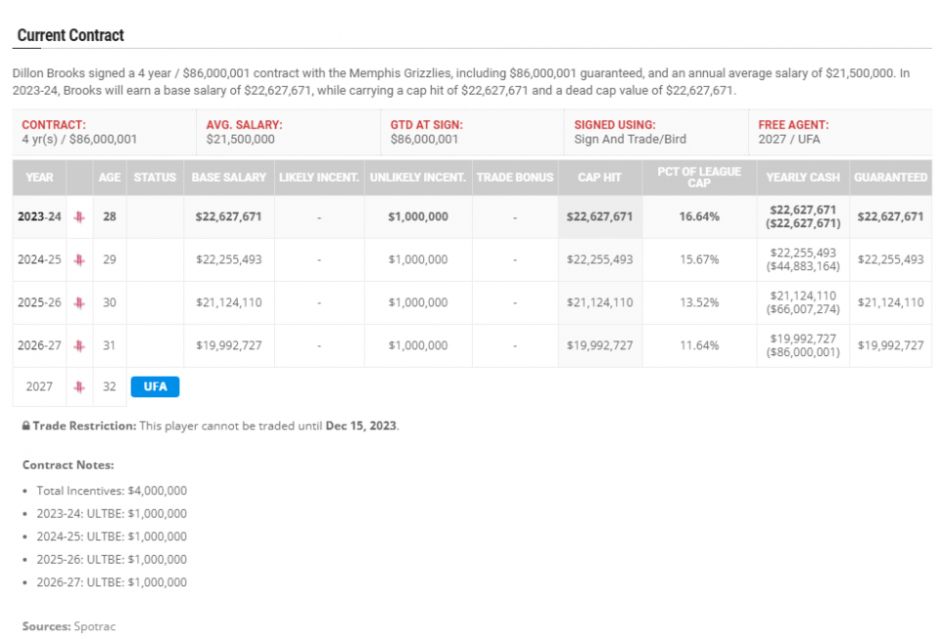The image size is (940, 639).
Task: Select the GUARANTEED column header
Action: pyautogui.click(x=890, y=177)
